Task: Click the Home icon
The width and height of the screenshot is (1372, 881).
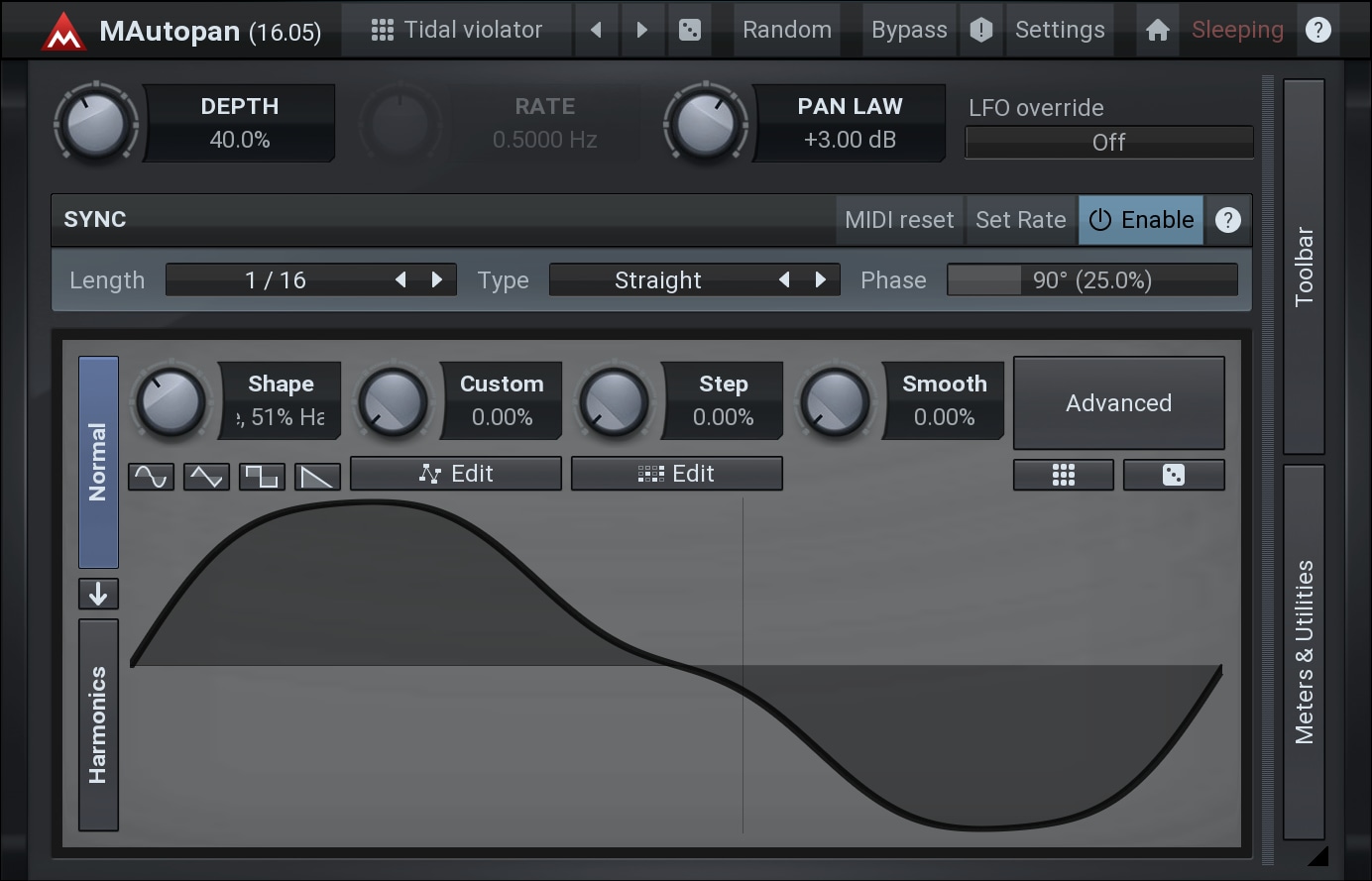Action: [1157, 30]
